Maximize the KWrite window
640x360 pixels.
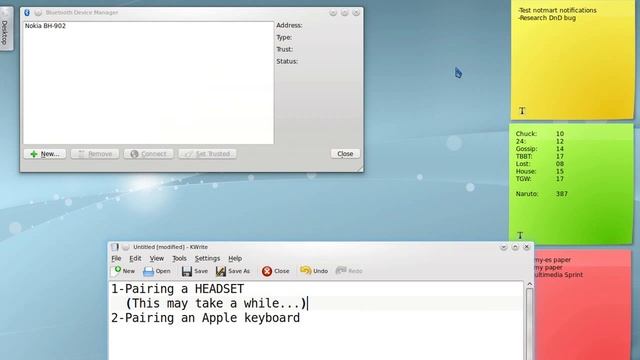click(x=515, y=247)
